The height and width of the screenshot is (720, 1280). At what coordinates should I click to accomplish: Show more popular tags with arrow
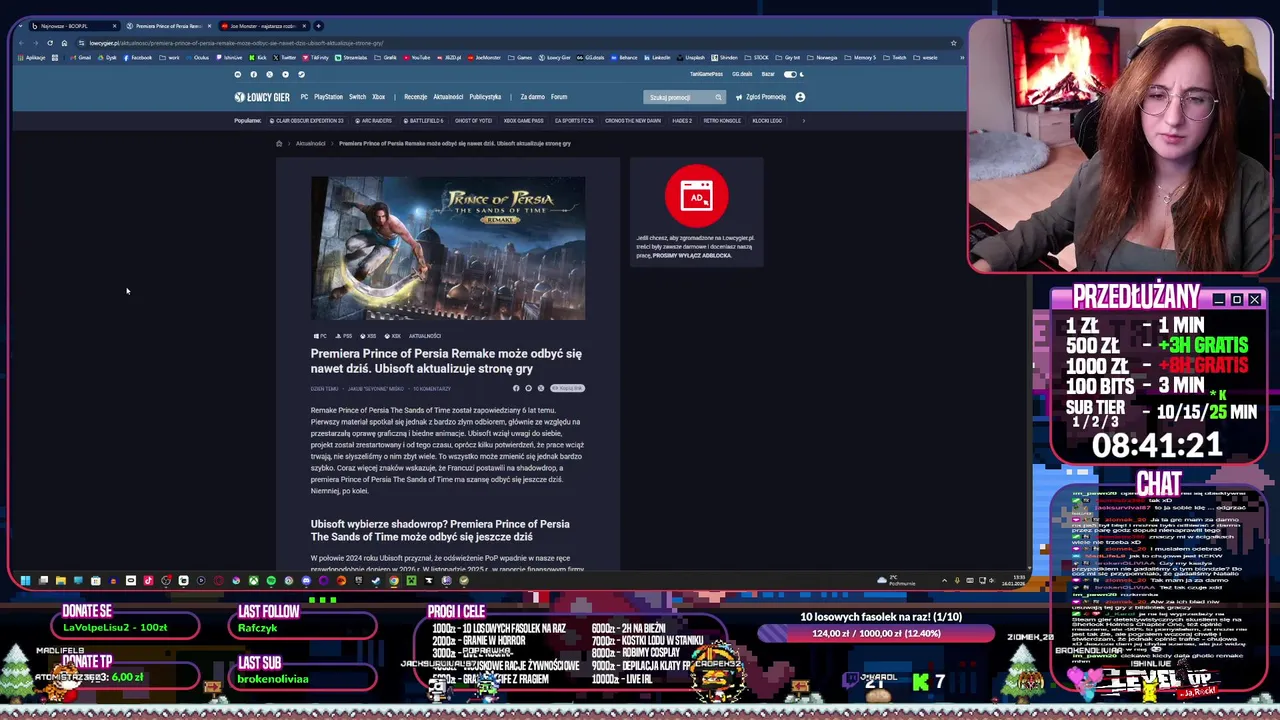803,121
